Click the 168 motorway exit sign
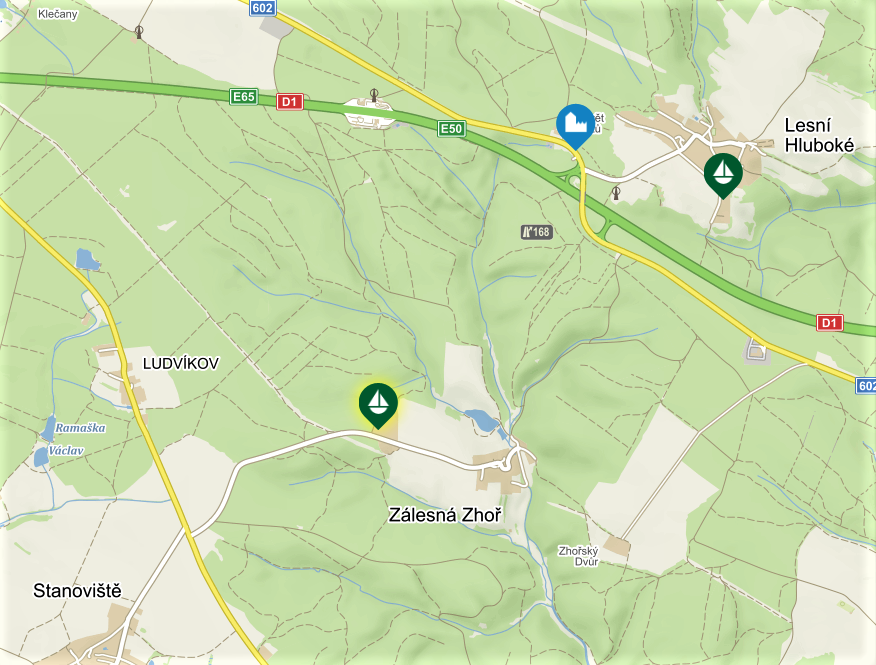876x665 pixels. coord(537,231)
